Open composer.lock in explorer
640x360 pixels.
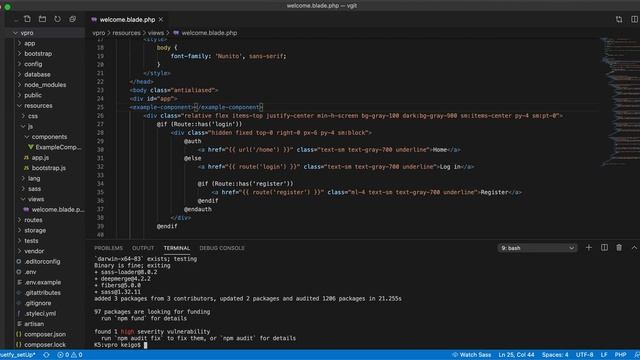(x=41, y=344)
